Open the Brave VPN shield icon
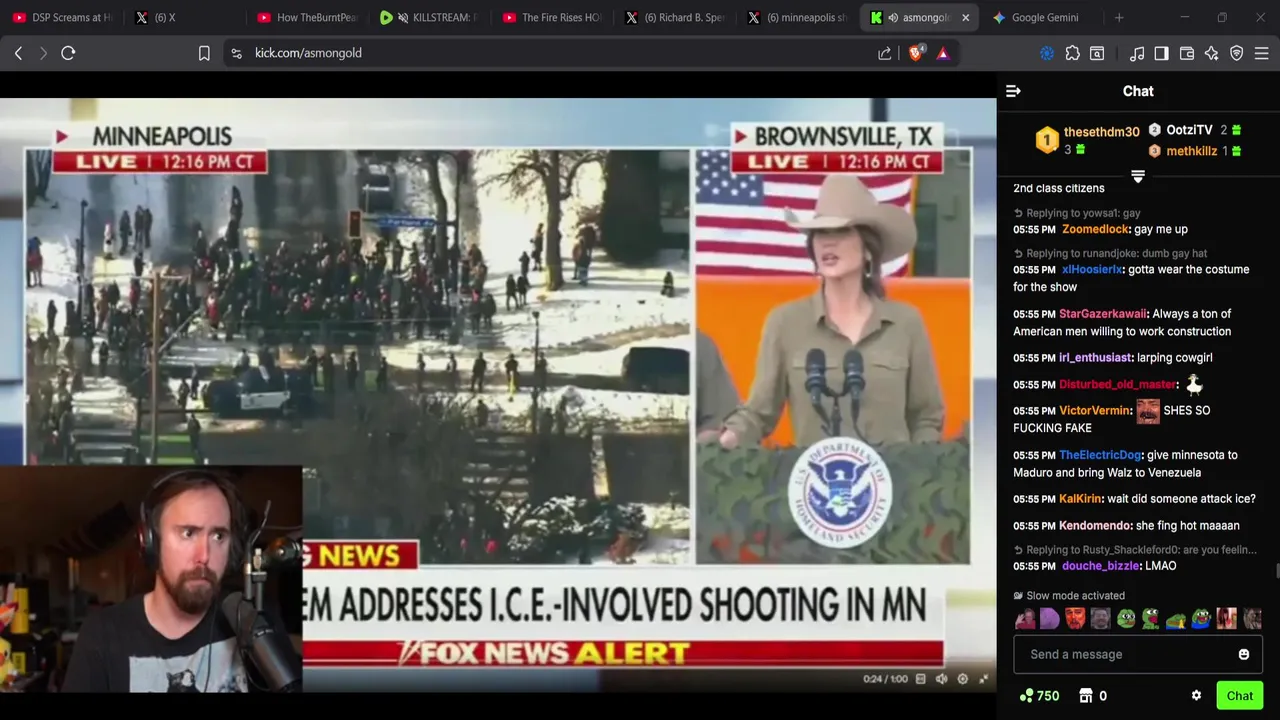Viewport: 1280px width, 720px height. (1237, 53)
